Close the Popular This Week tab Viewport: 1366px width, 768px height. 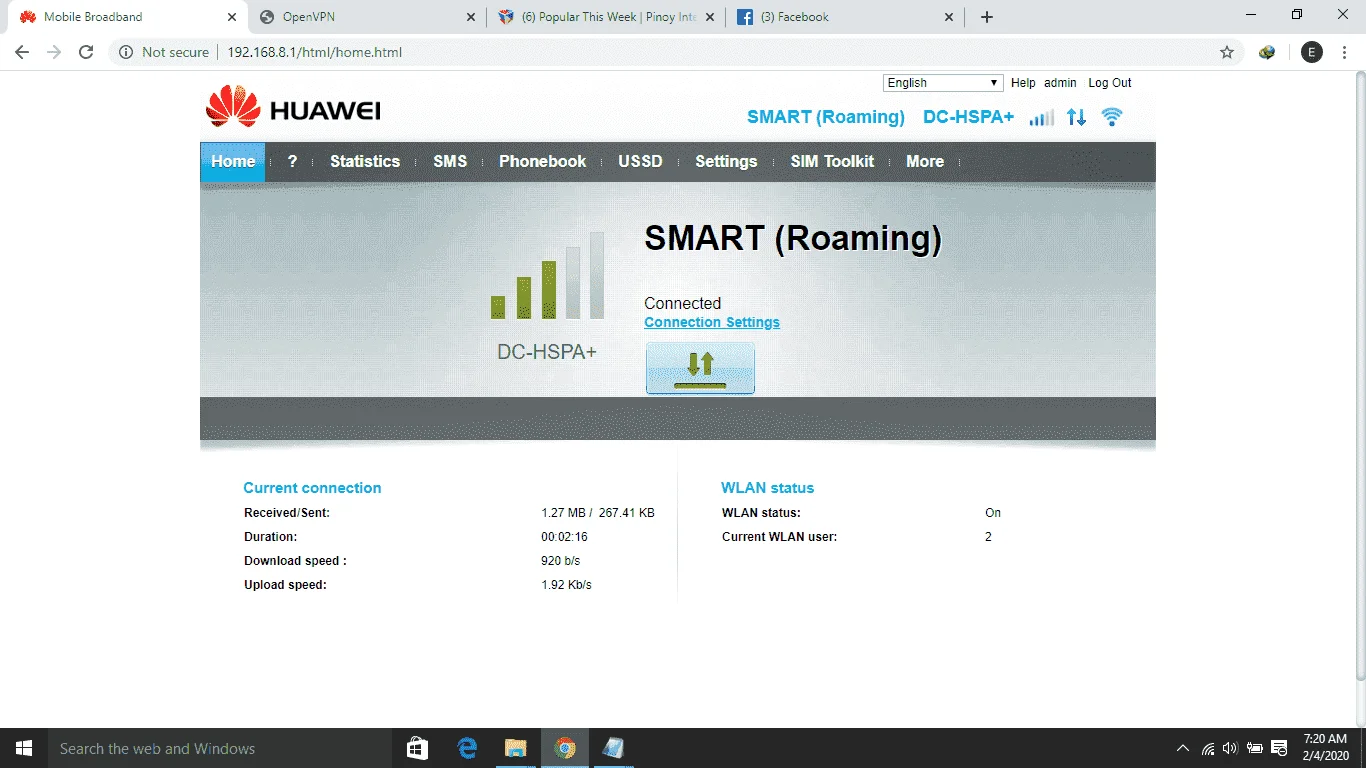click(711, 17)
